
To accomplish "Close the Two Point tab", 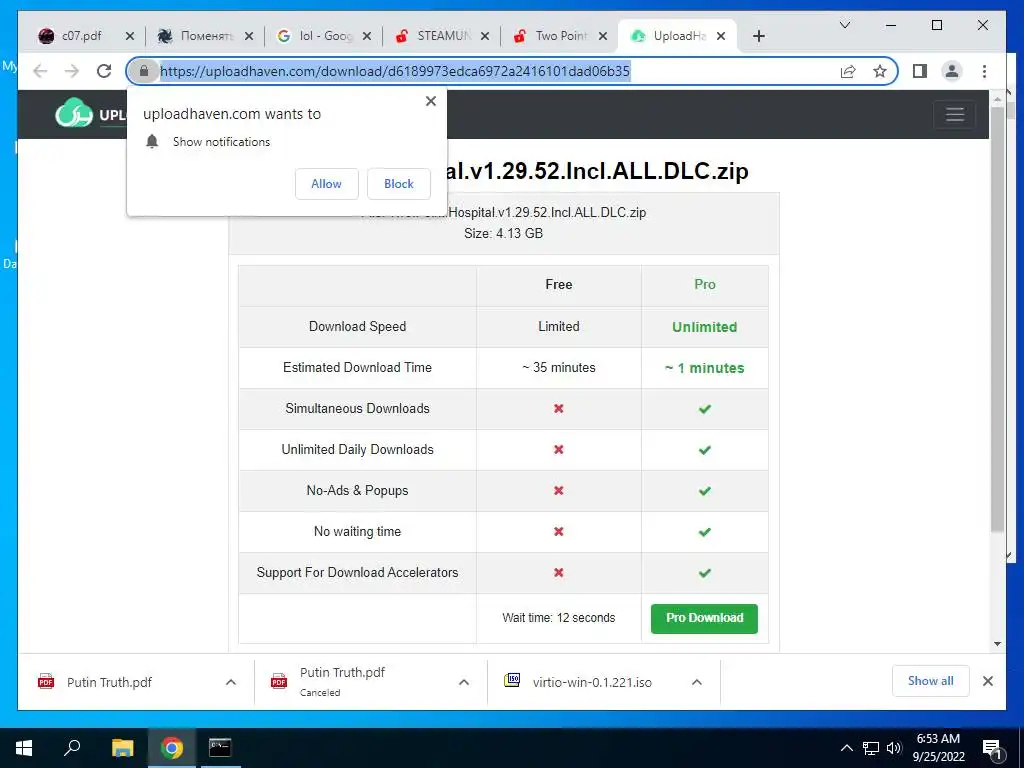I will 603,36.
